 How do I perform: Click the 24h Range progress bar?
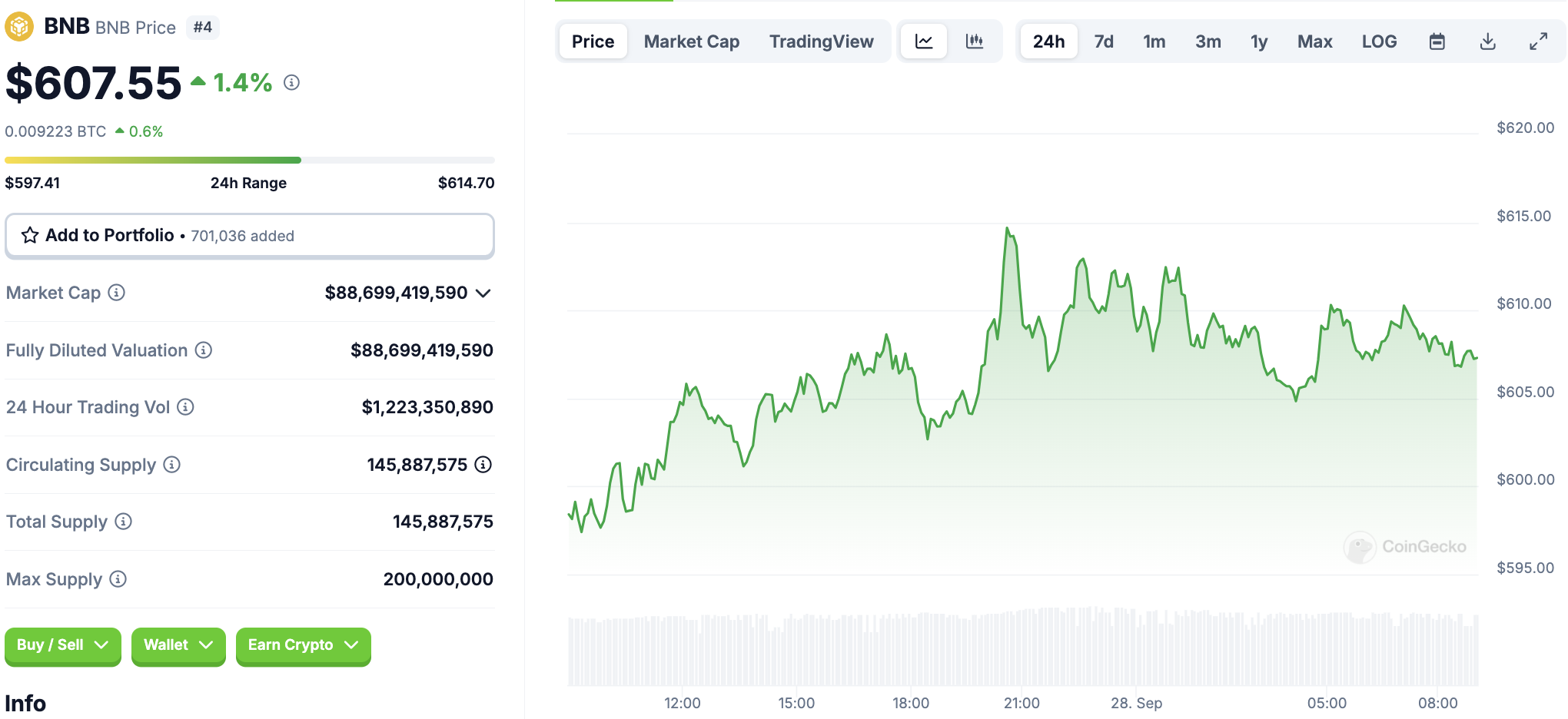pos(249,161)
